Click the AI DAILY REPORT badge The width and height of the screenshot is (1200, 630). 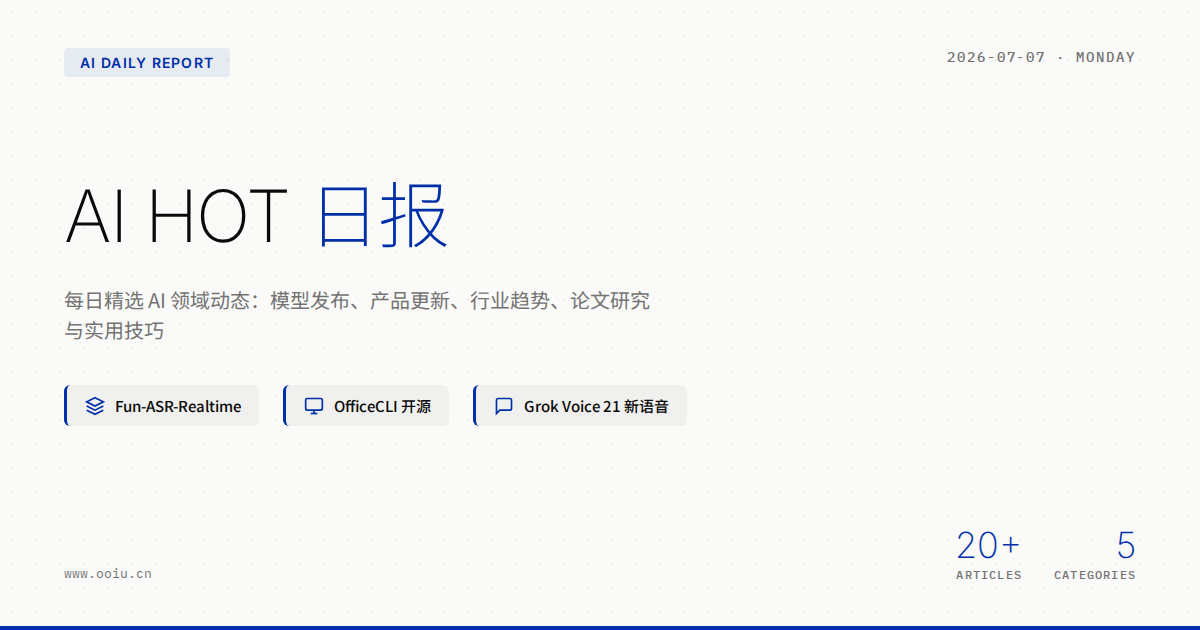(x=147, y=63)
